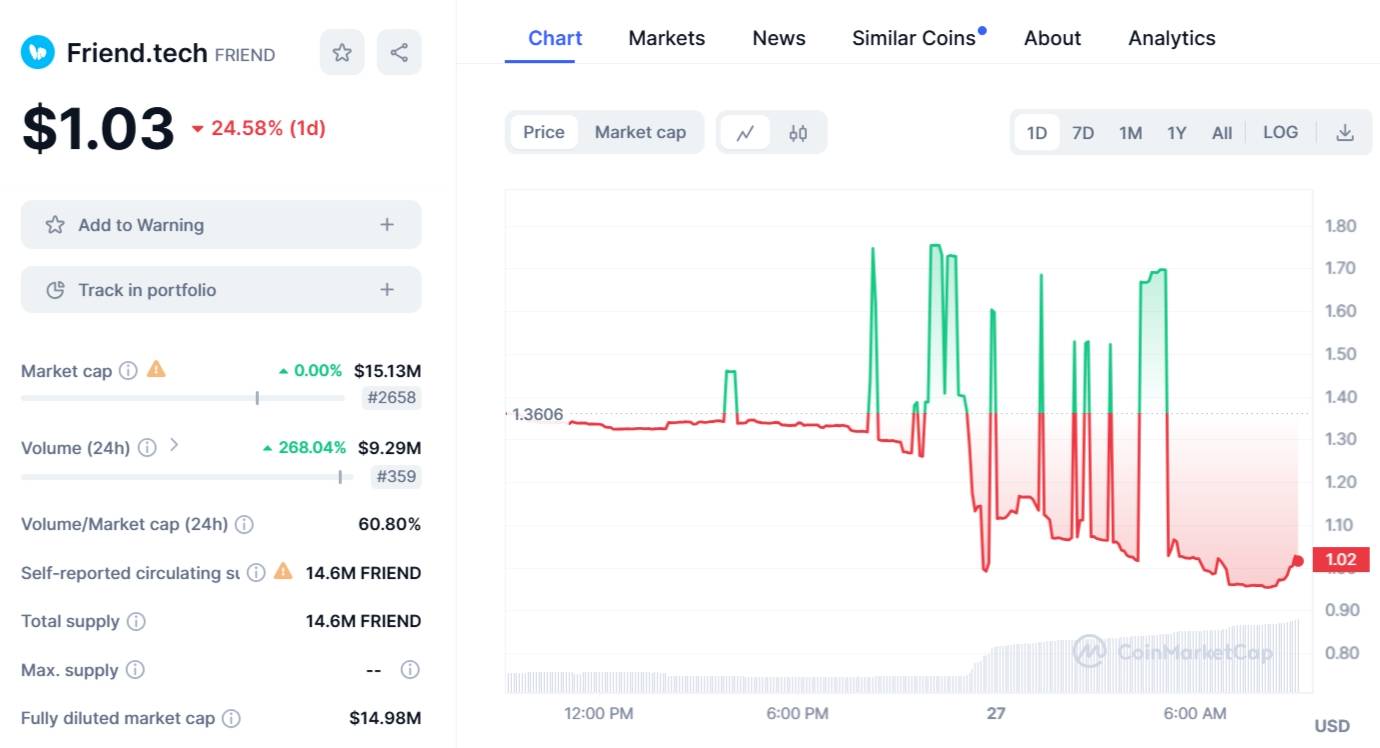The image size is (1380, 748).
Task: Open Market cap info icon
Action: [128, 371]
